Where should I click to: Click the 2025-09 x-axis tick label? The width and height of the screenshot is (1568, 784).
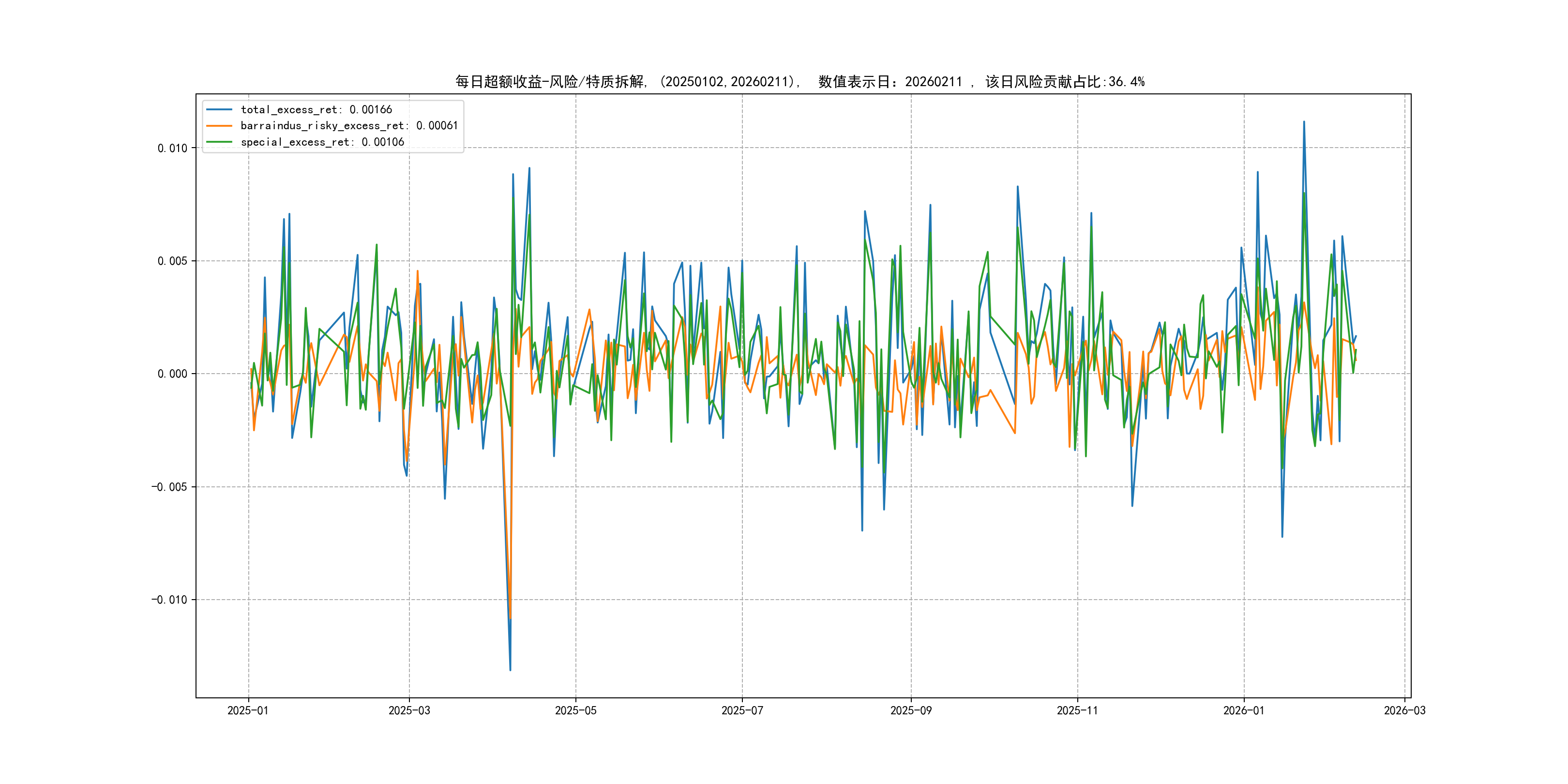(x=911, y=710)
